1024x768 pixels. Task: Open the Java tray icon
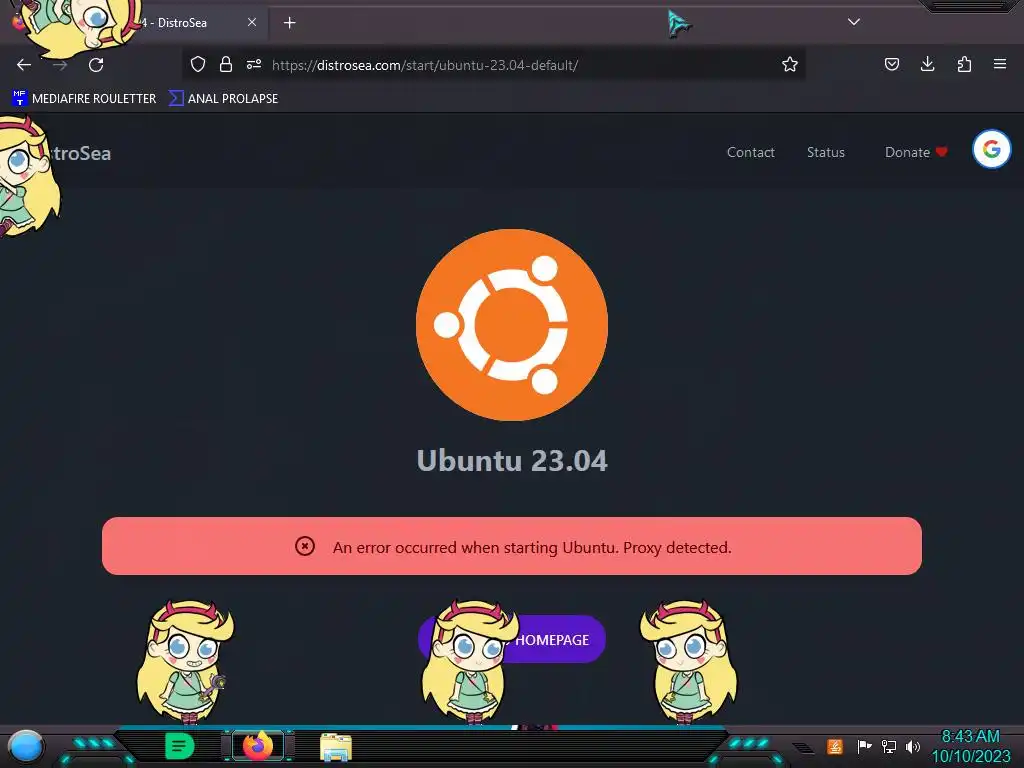click(x=835, y=746)
